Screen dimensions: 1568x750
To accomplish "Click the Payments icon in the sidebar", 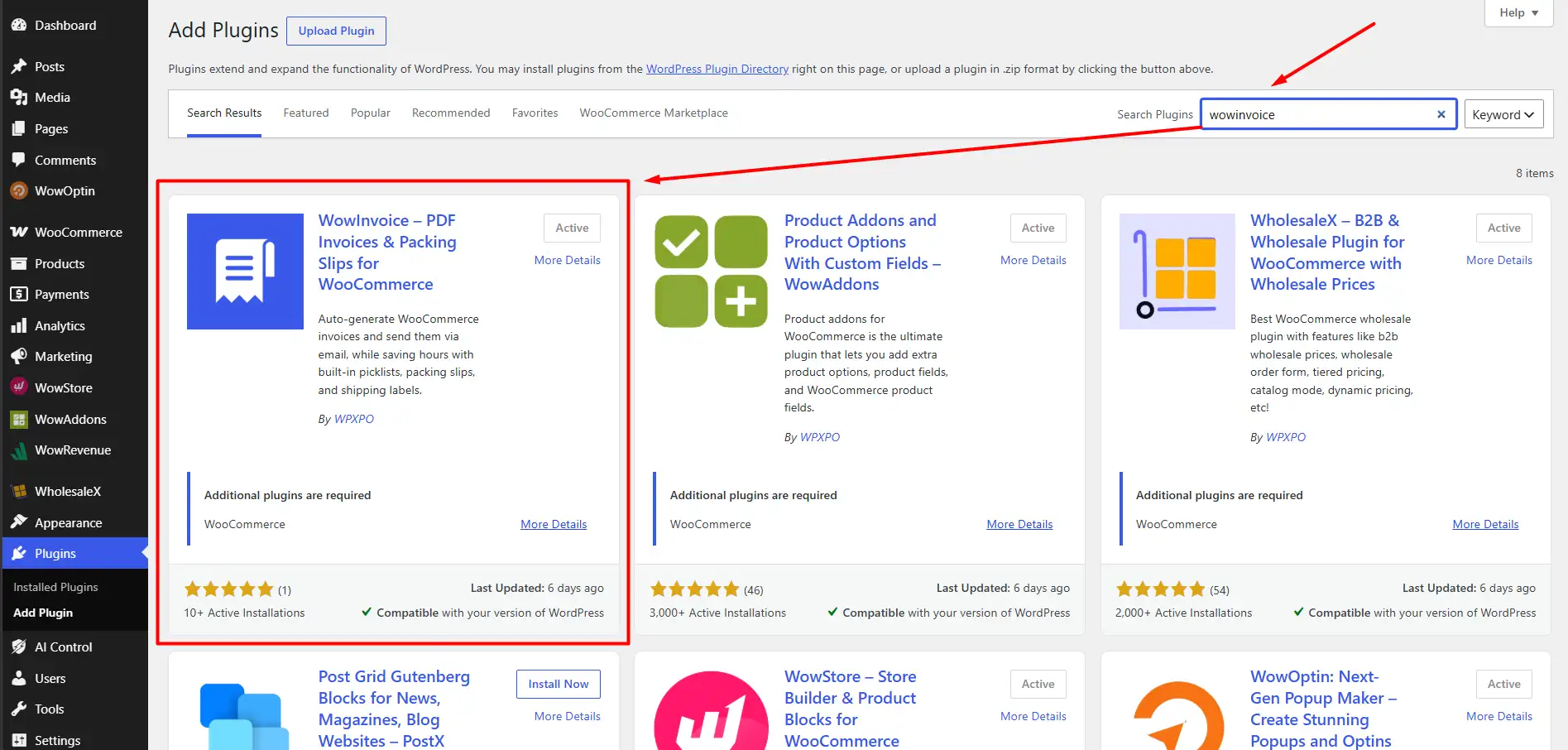I will pos(19,295).
